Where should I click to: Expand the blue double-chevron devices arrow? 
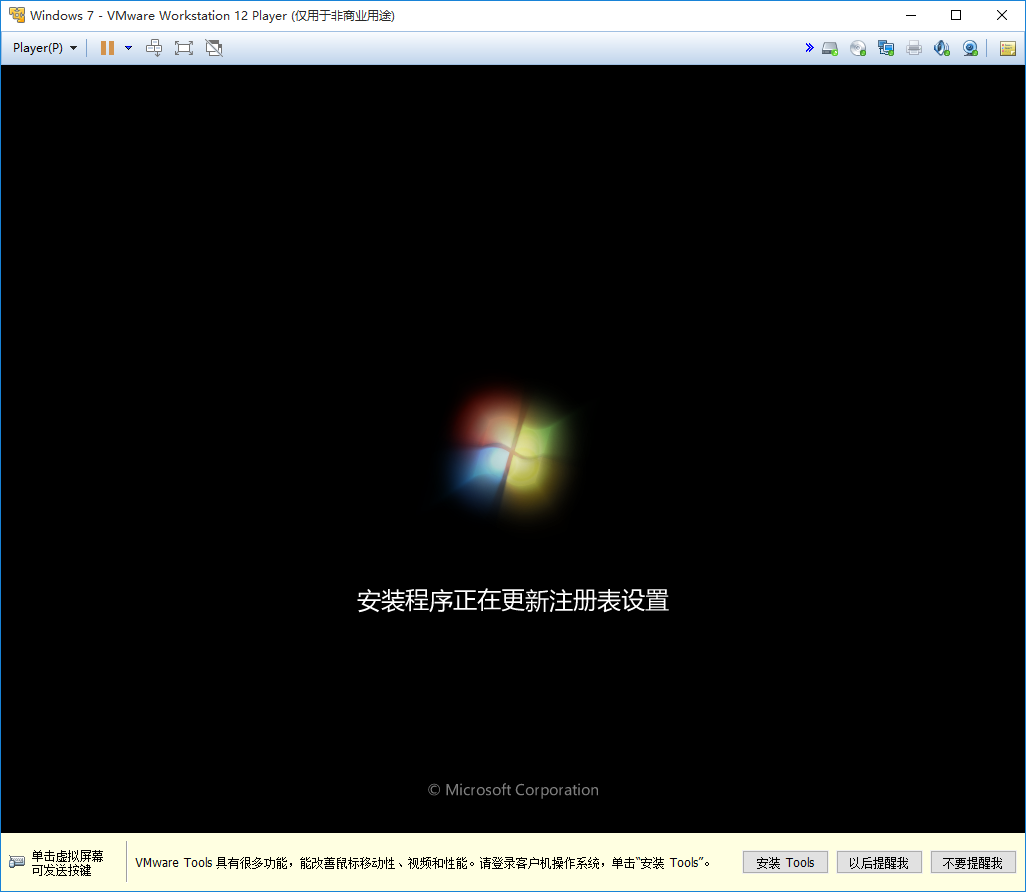click(x=809, y=48)
